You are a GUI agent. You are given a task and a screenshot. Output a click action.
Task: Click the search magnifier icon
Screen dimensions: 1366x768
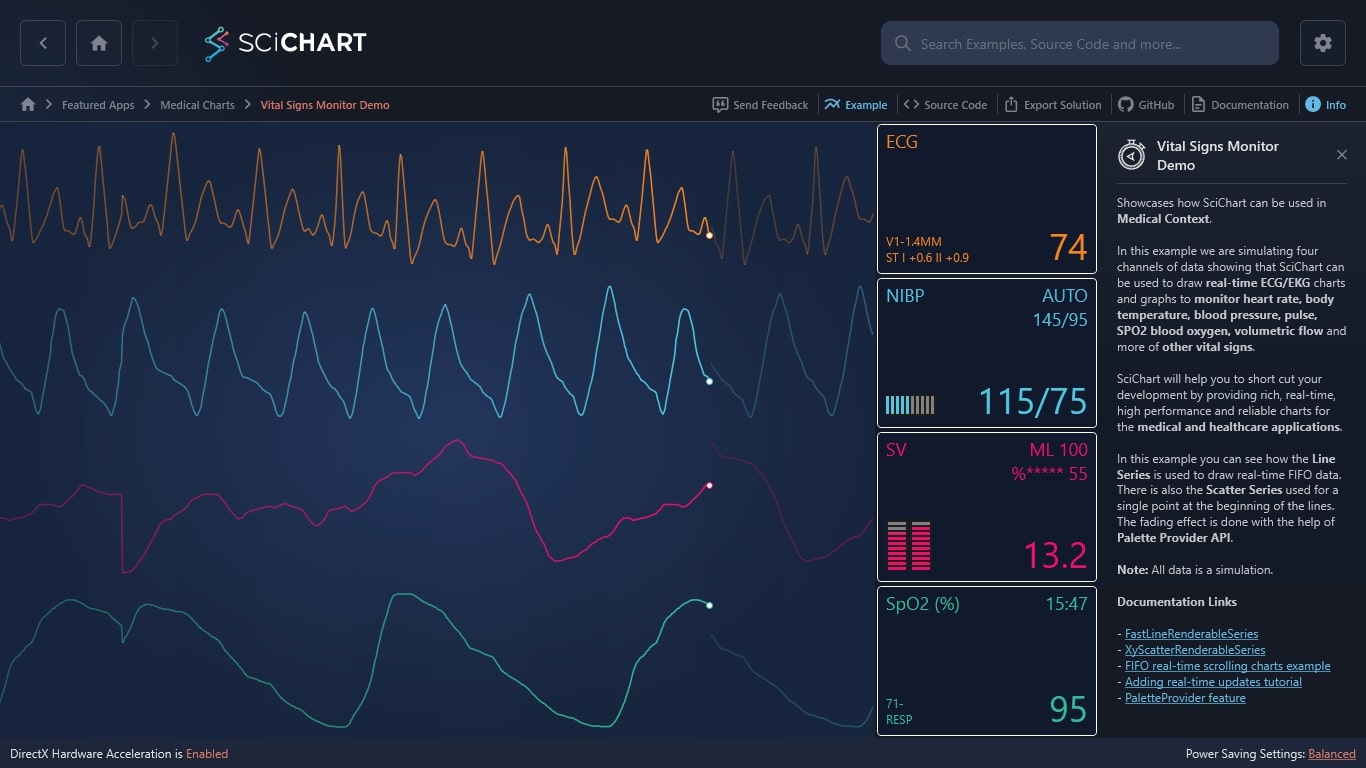pos(902,44)
